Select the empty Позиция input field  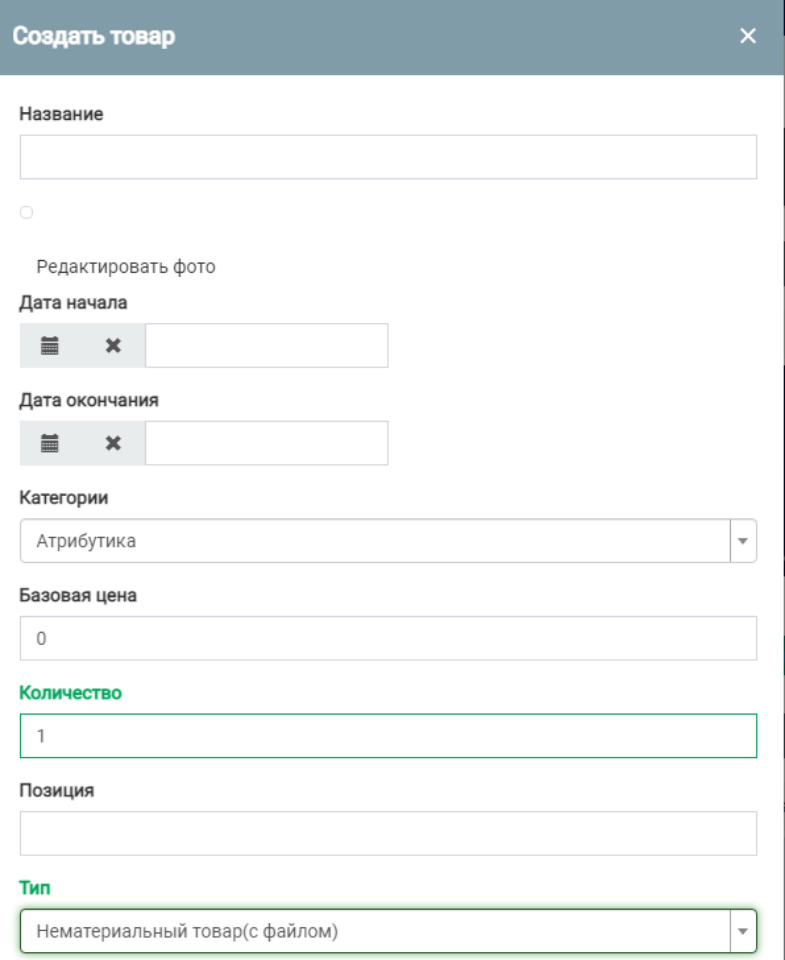click(x=387, y=833)
